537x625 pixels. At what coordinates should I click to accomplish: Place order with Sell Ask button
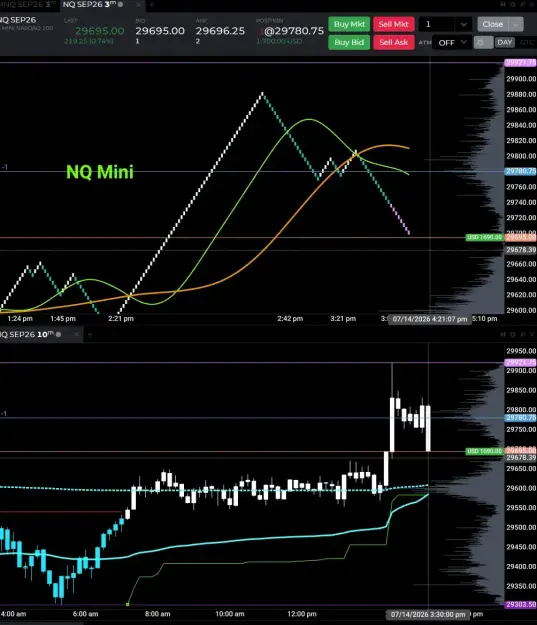[x=393, y=42]
